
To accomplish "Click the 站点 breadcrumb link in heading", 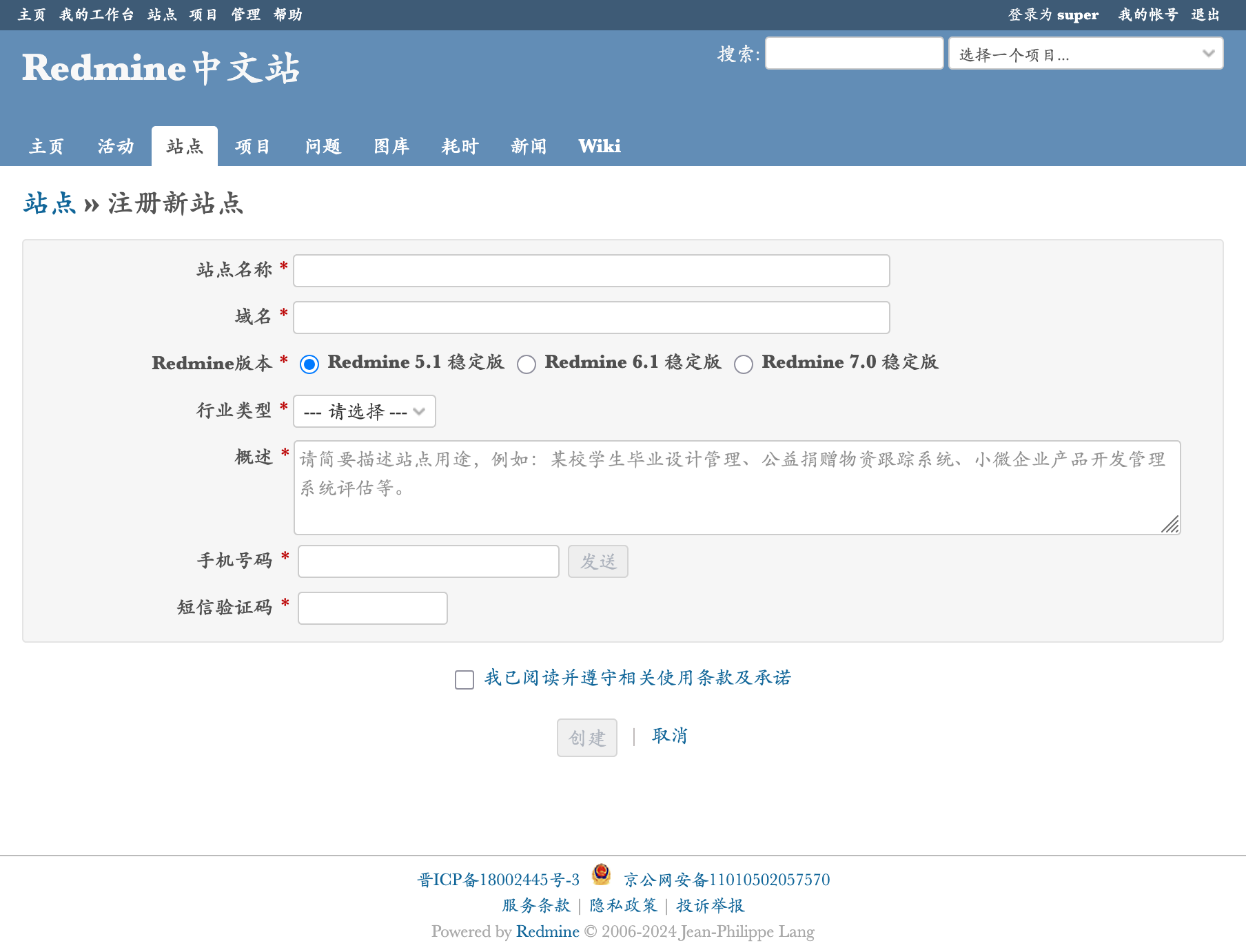I will (x=50, y=203).
